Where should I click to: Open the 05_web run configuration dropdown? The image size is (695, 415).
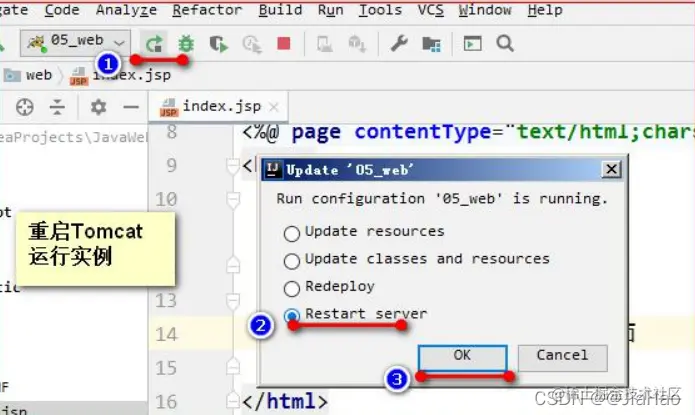point(75,43)
